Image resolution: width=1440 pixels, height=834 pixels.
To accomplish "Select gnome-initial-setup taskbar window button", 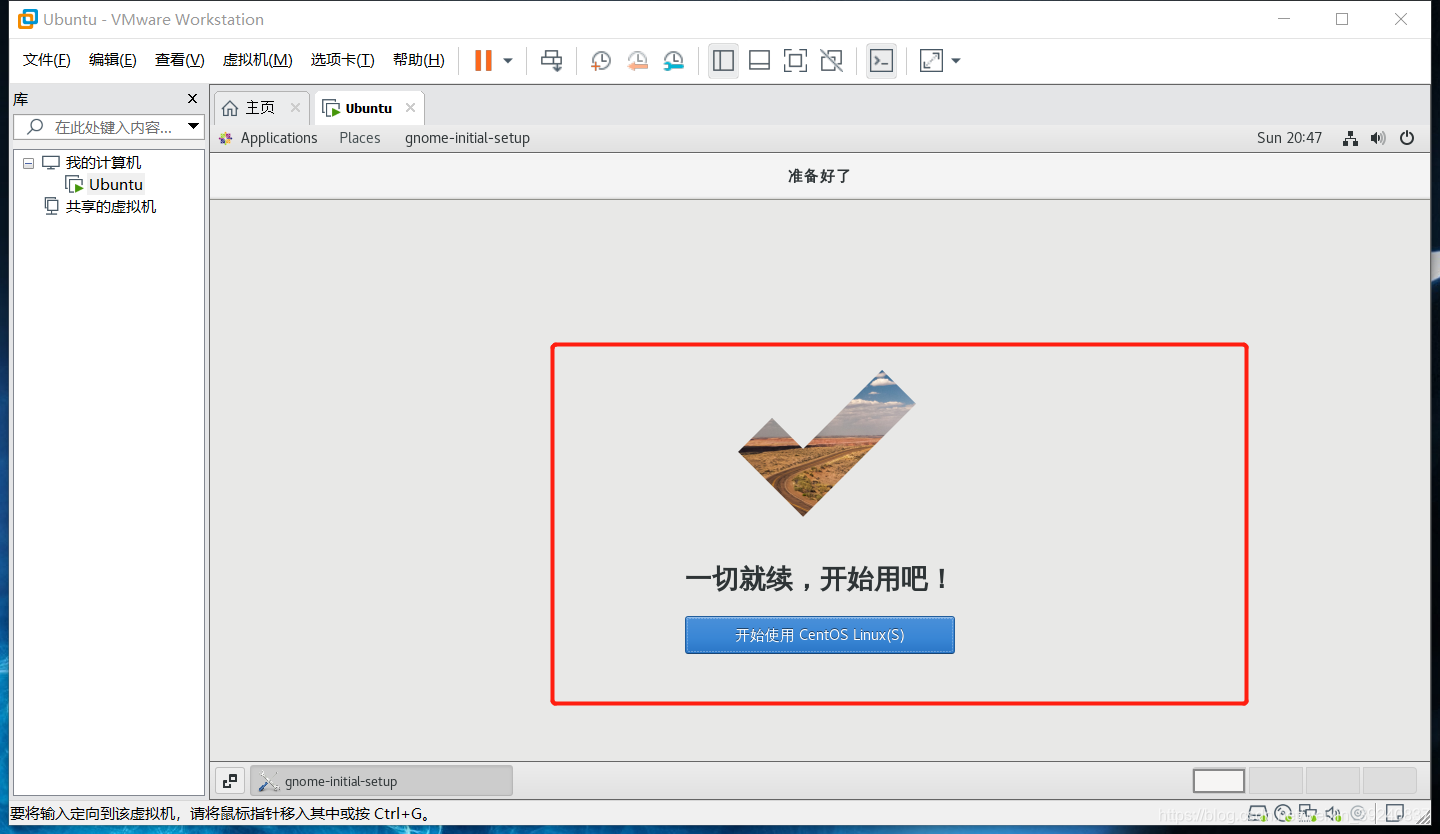I will [x=381, y=781].
